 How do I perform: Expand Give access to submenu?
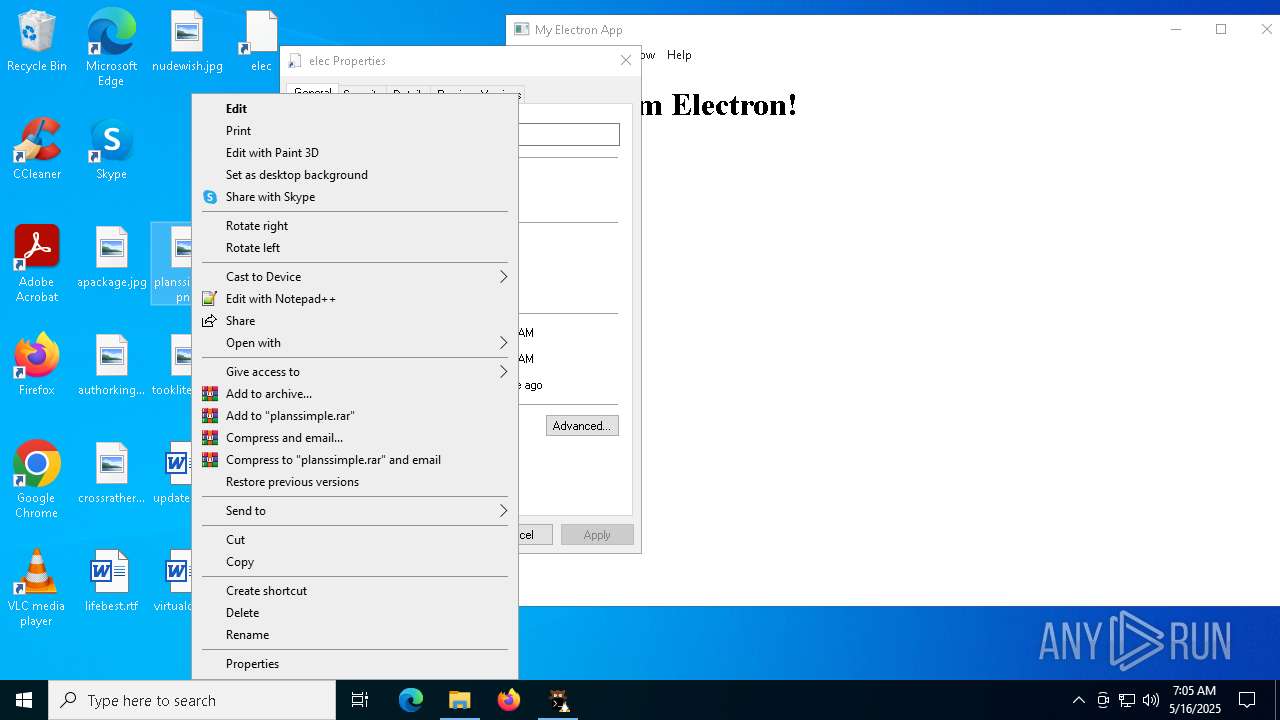tap(355, 372)
